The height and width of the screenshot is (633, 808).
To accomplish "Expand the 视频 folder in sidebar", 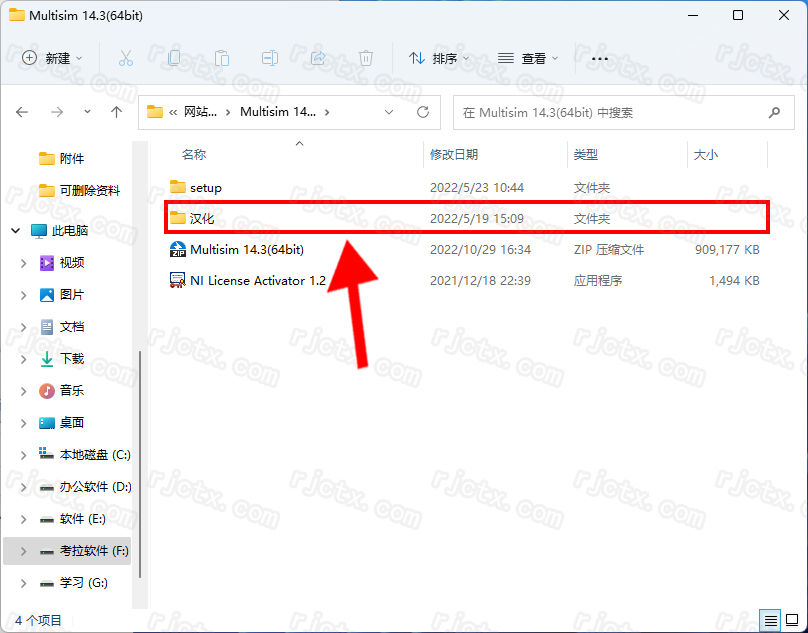I will pyautogui.click(x=24, y=263).
